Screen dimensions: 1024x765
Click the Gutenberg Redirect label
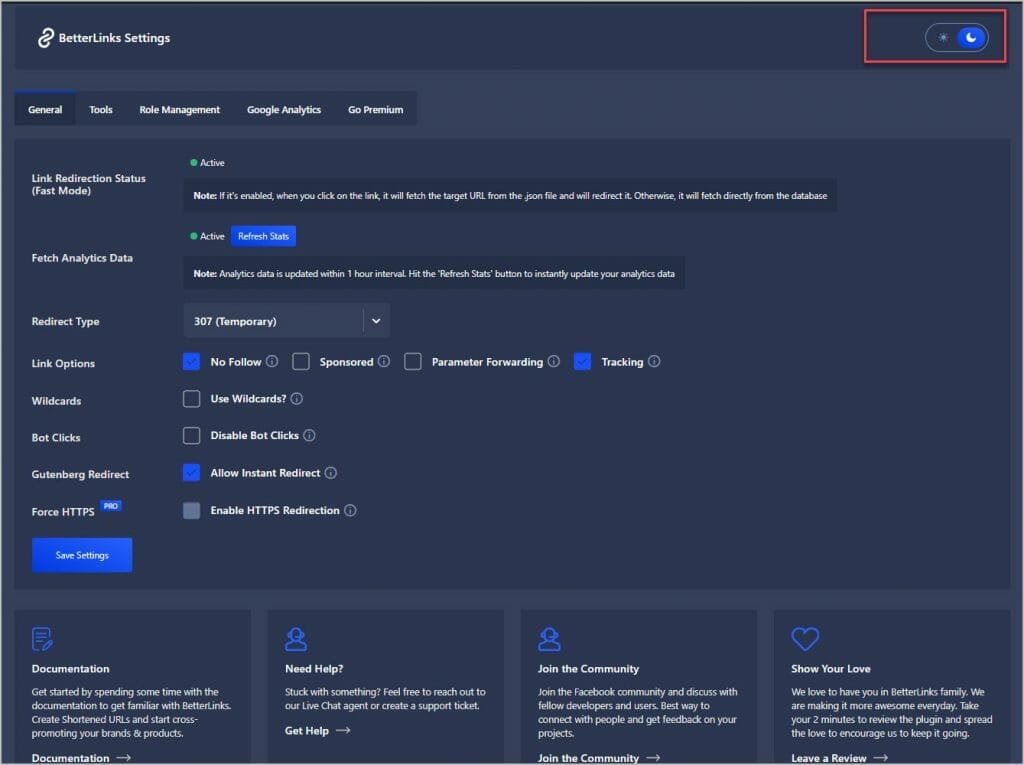[x=80, y=474]
